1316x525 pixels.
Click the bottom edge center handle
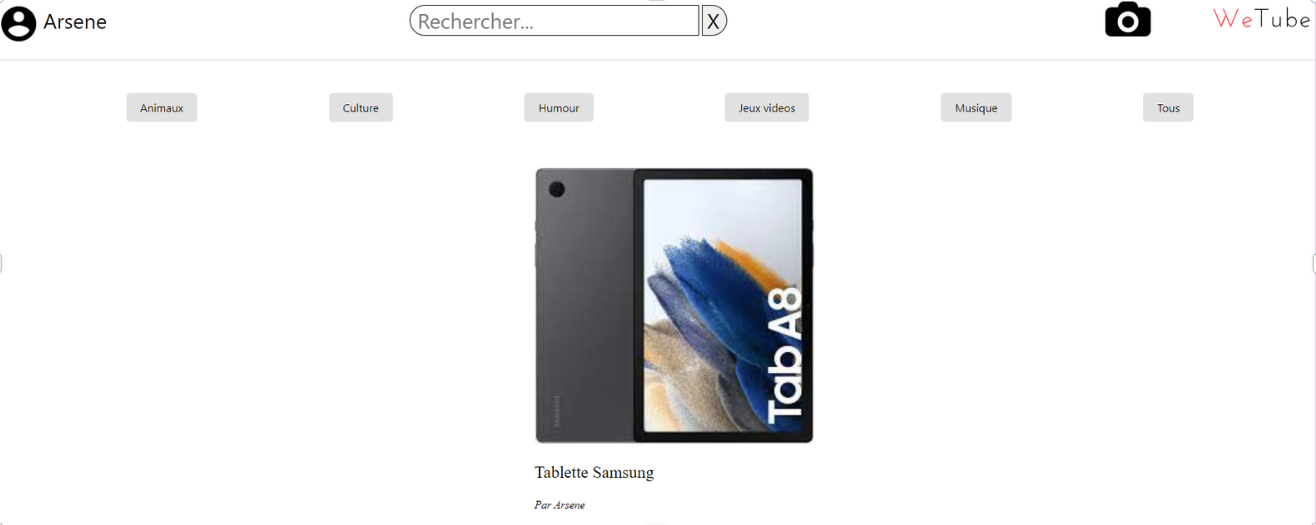pyautogui.click(x=657, y=523)
